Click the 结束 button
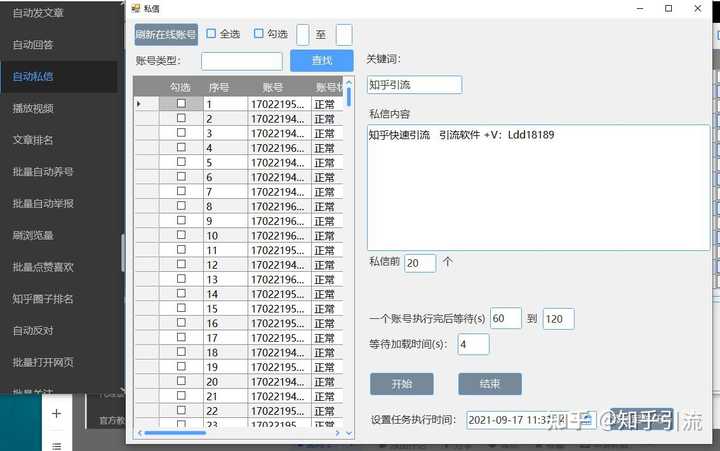The height and width of the screenshot is (451, 720). coord(490,384)
